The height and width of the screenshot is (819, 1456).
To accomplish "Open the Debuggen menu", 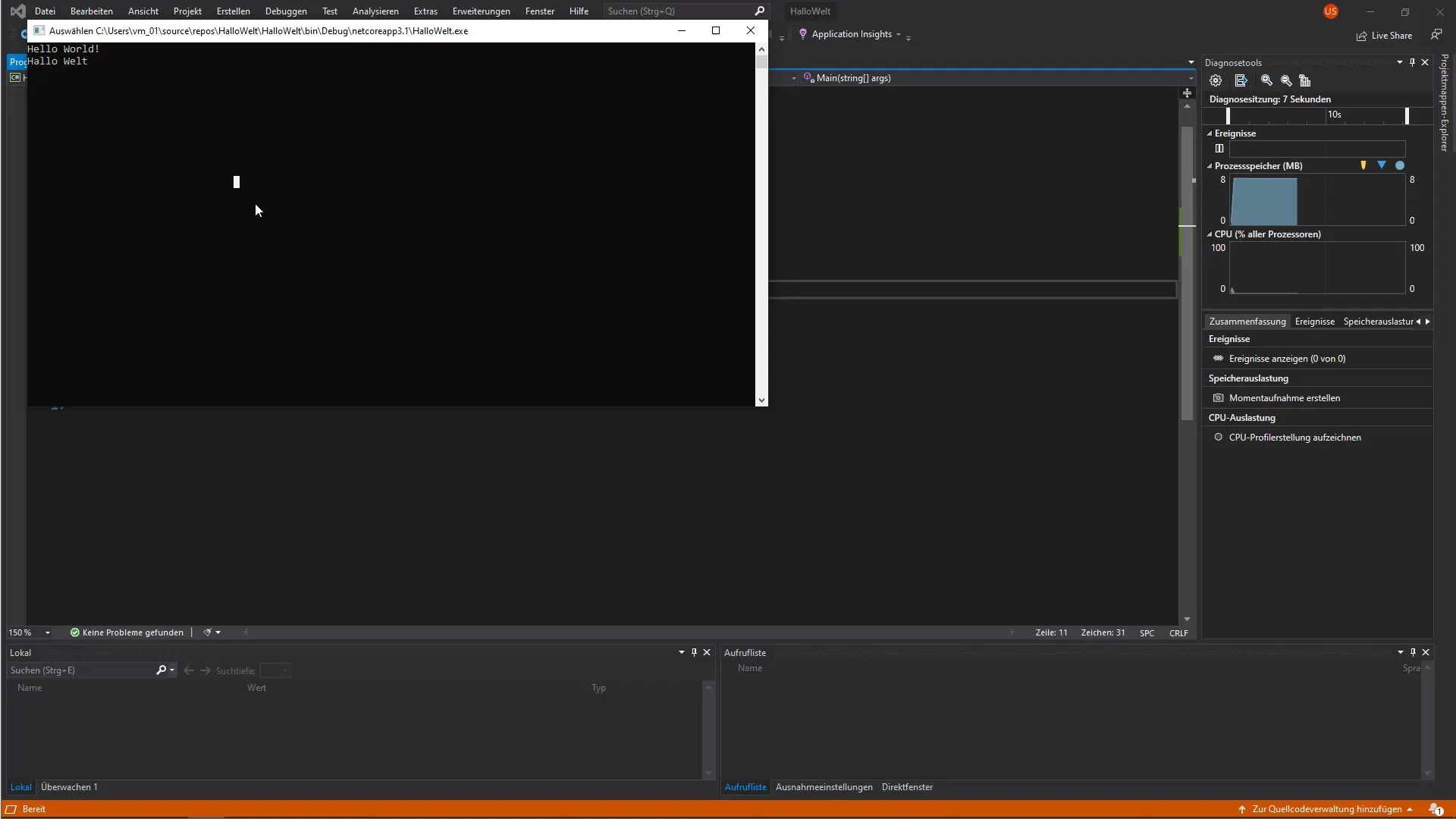I will [x=286, y=11].
